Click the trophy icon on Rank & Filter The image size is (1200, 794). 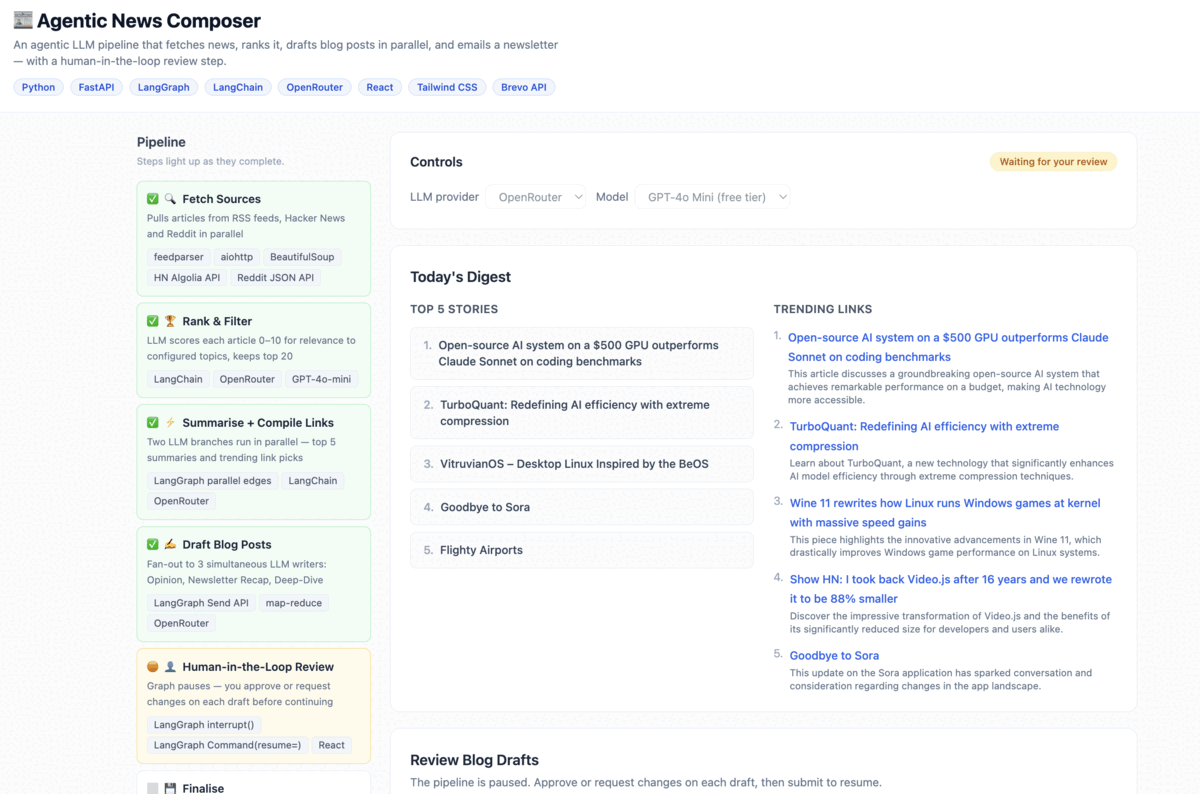pos(170,321)
